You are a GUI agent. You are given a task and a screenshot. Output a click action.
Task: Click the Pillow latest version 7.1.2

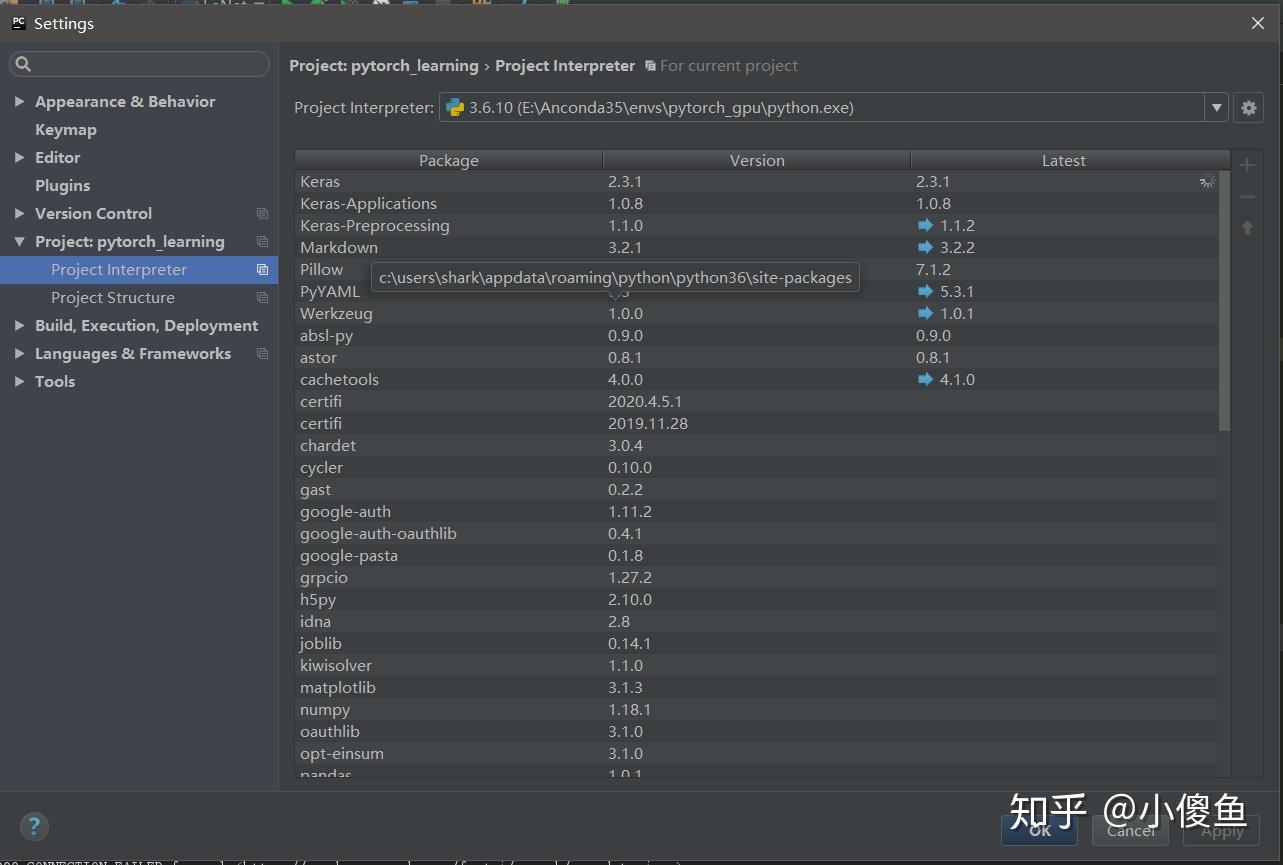point(933,270)
